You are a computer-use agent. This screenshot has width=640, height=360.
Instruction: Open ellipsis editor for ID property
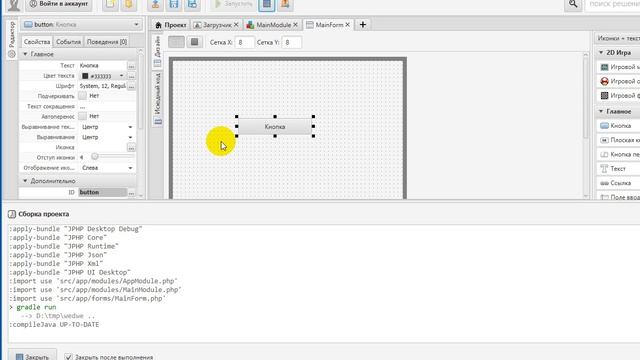point(131,193)
